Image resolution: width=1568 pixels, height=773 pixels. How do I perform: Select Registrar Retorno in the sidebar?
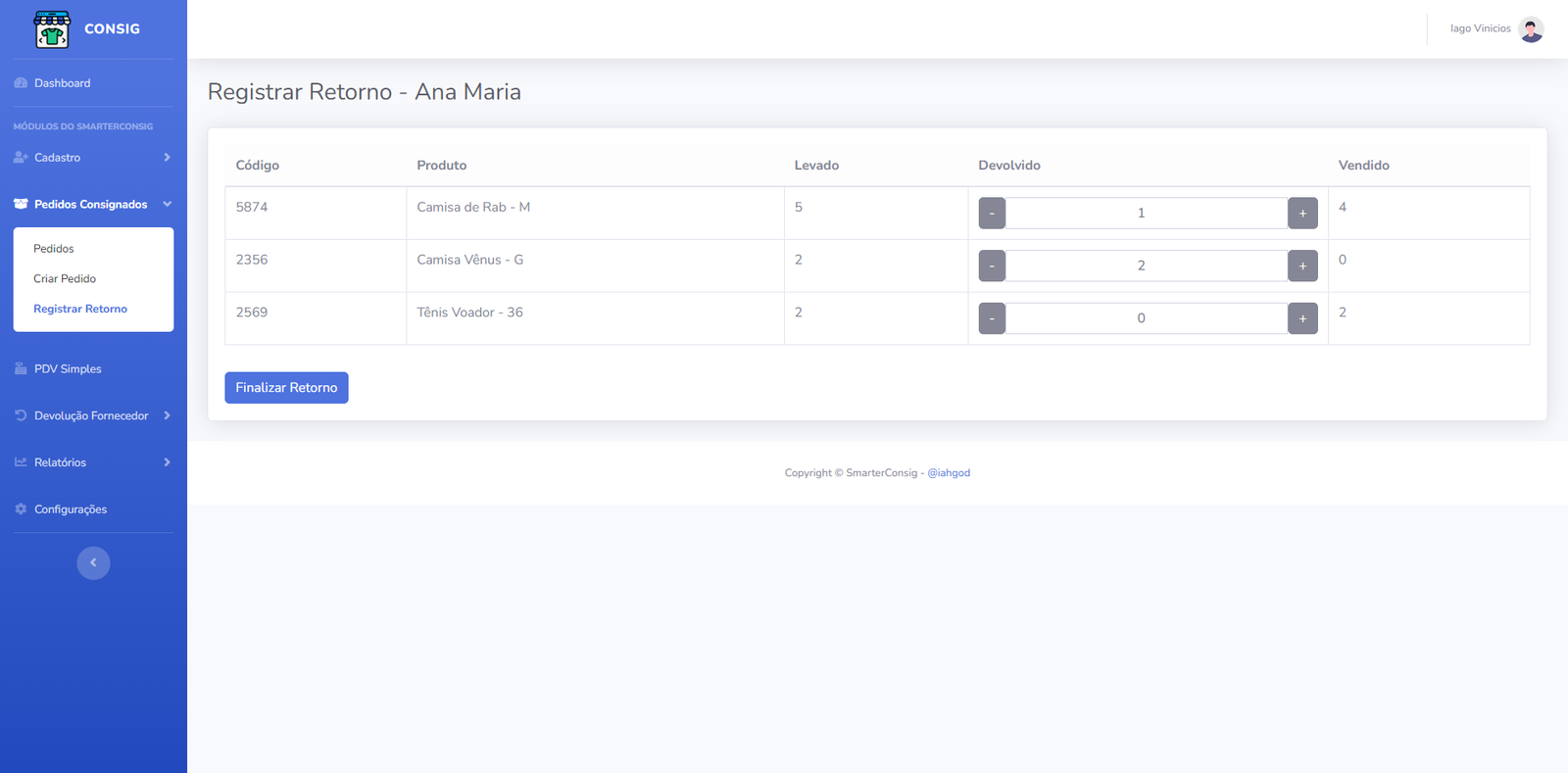pos(80,309)
